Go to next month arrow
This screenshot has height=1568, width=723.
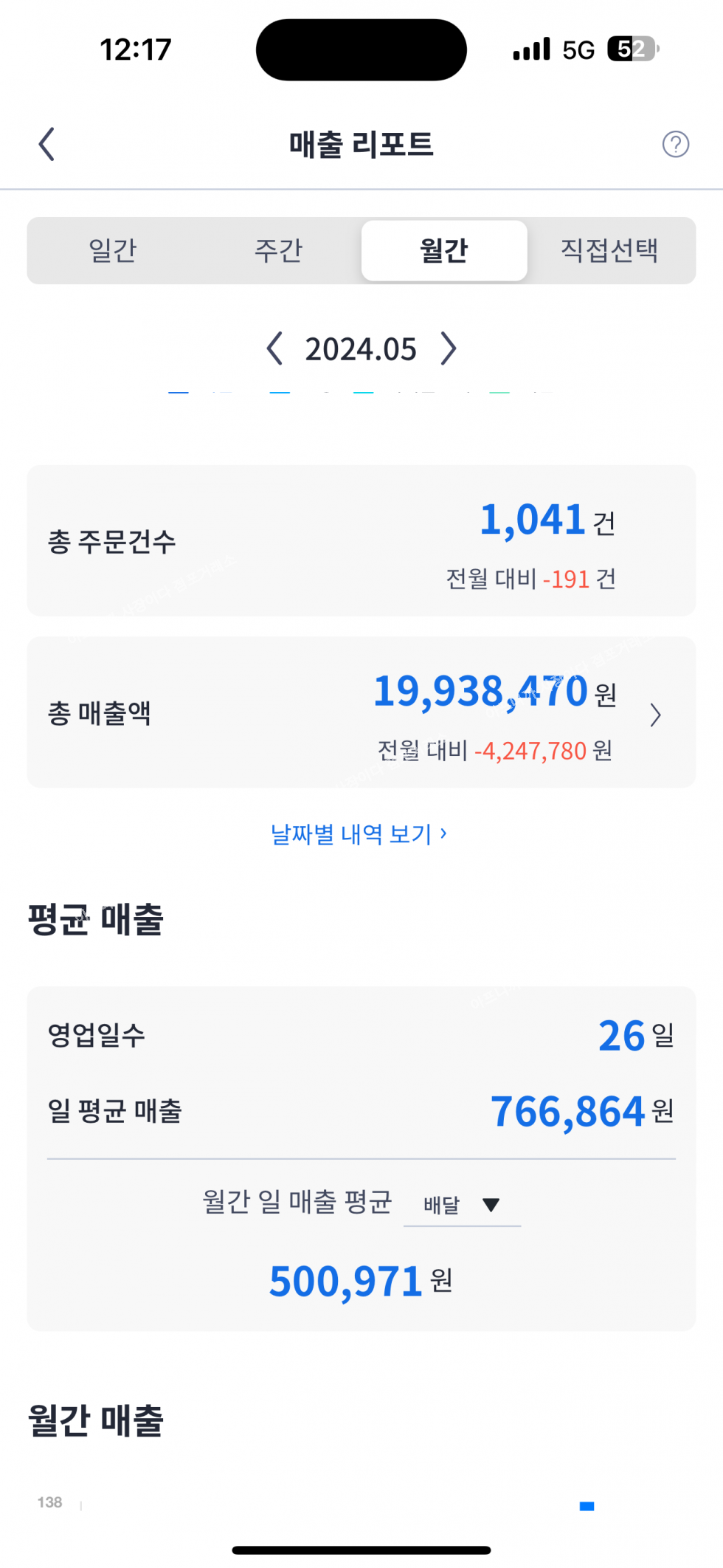pos(449,348)
